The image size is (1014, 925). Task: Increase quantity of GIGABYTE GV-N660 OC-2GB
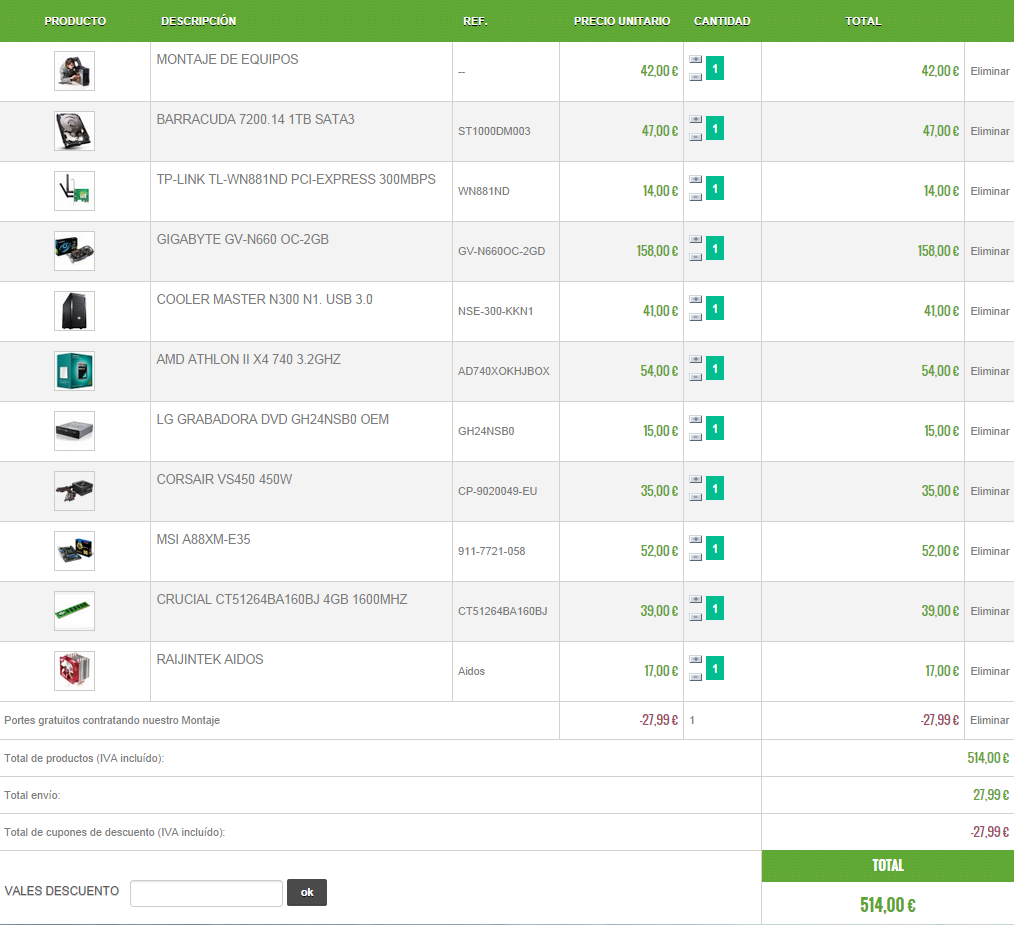click(695, 239)
